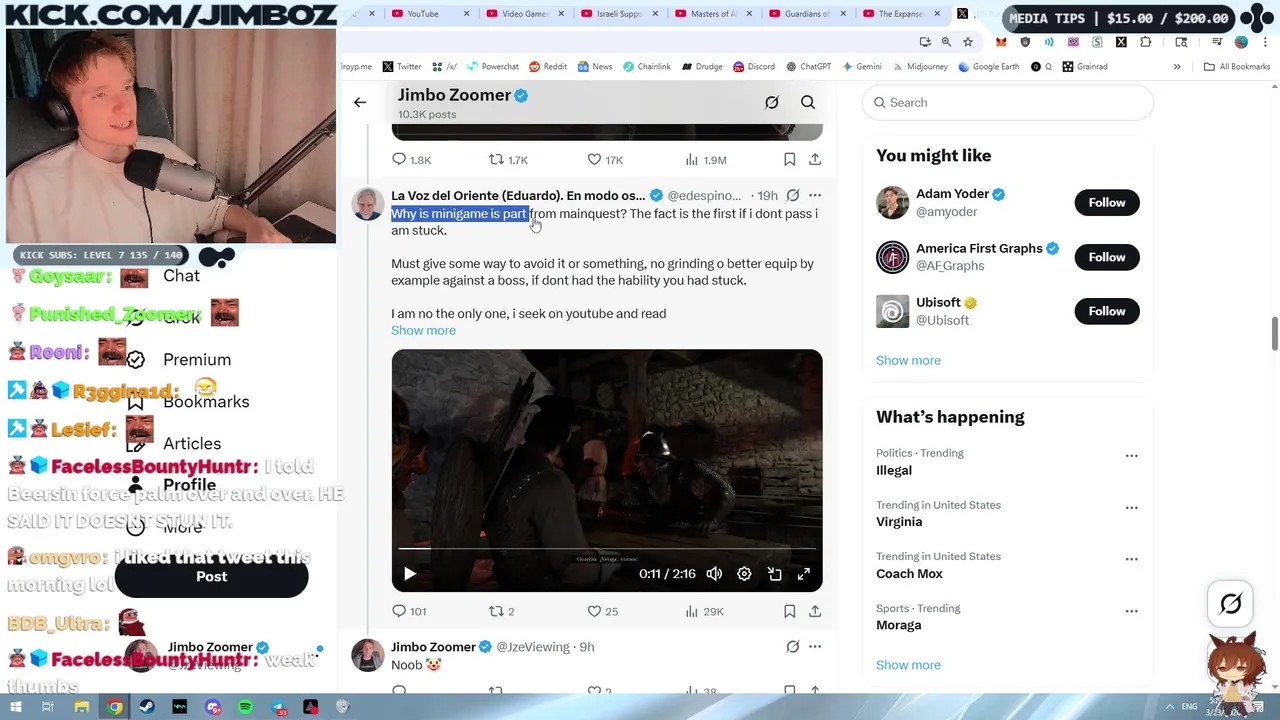Switch to the Video Games browser tab

click(525, 14)
